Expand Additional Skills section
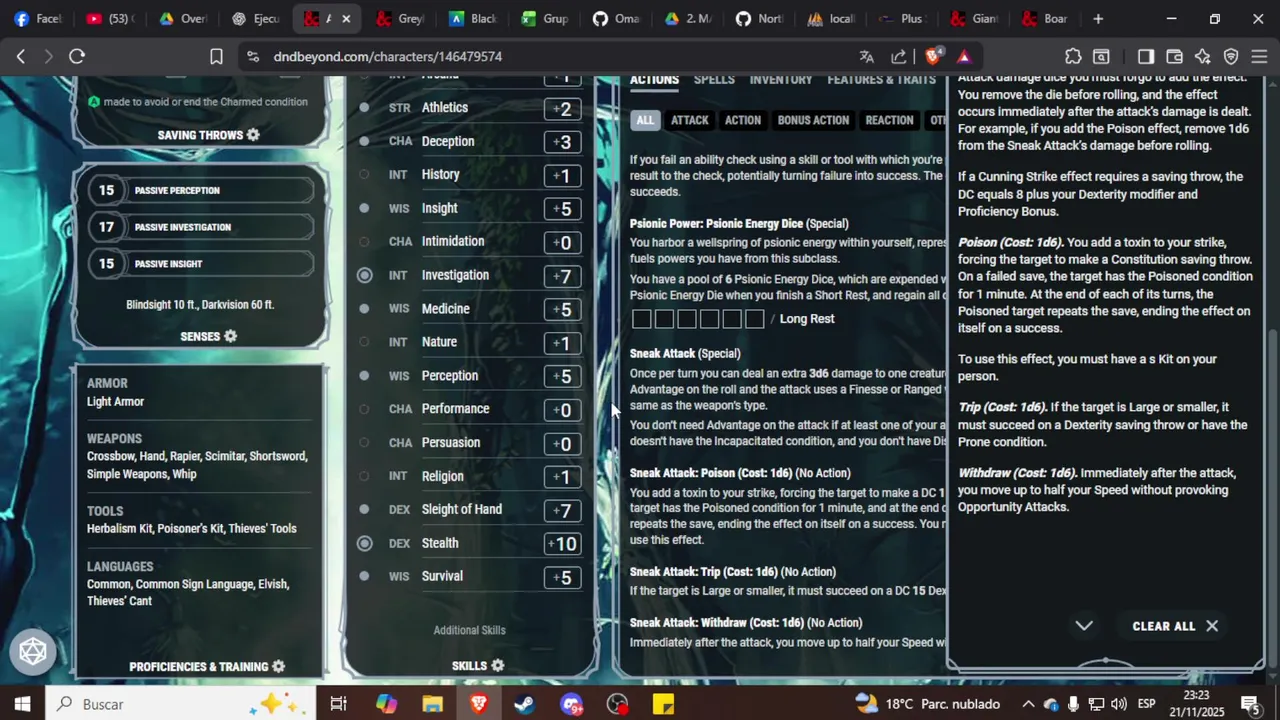The image size is (1280, 720). pos(469,630)
